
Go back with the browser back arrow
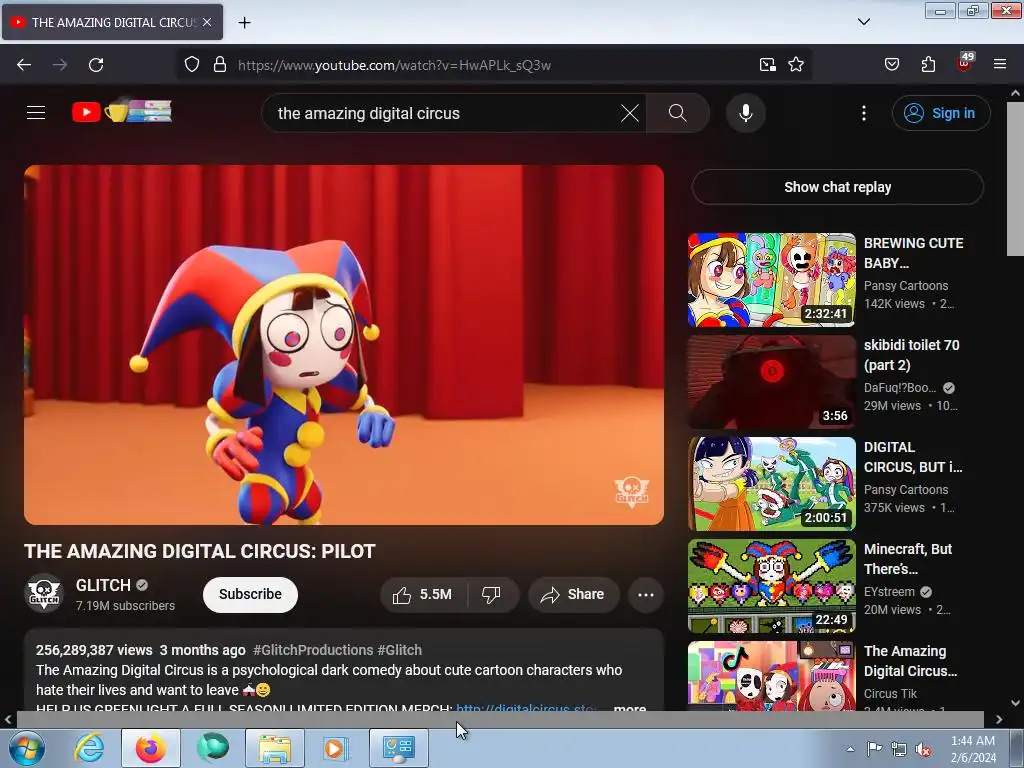(x=24, y=65)
